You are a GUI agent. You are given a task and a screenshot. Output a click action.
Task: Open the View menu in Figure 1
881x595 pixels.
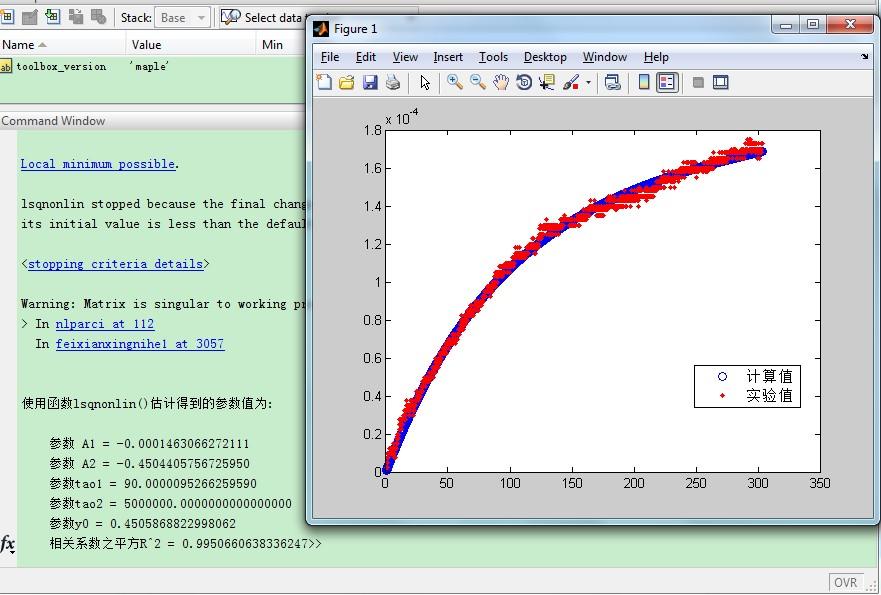[x=405, y=57]
